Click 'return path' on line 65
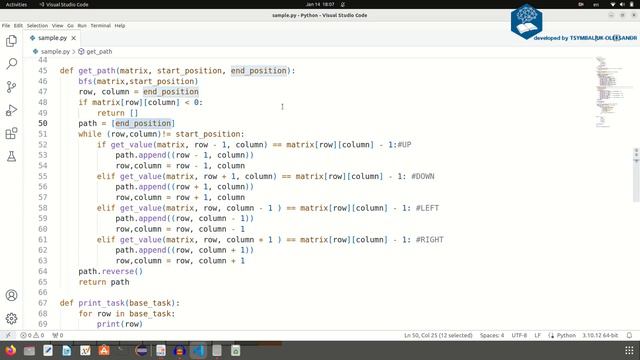Screen dimensions: 640x360 coord(104,282)
